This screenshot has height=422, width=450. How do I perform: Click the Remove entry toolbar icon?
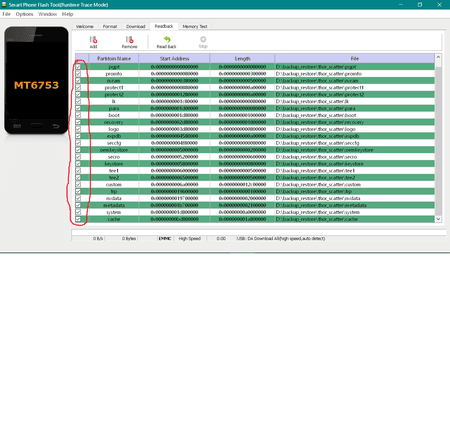coord(130,40)
